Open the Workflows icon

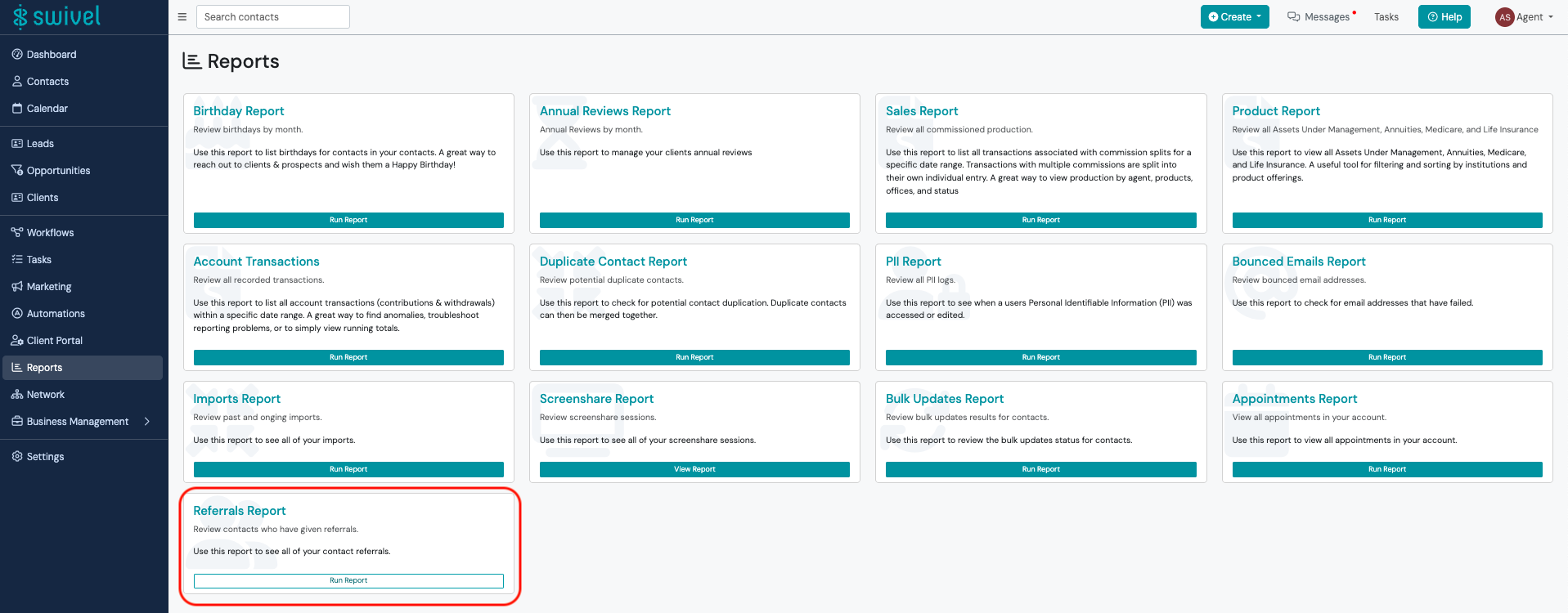pos(17,233)
